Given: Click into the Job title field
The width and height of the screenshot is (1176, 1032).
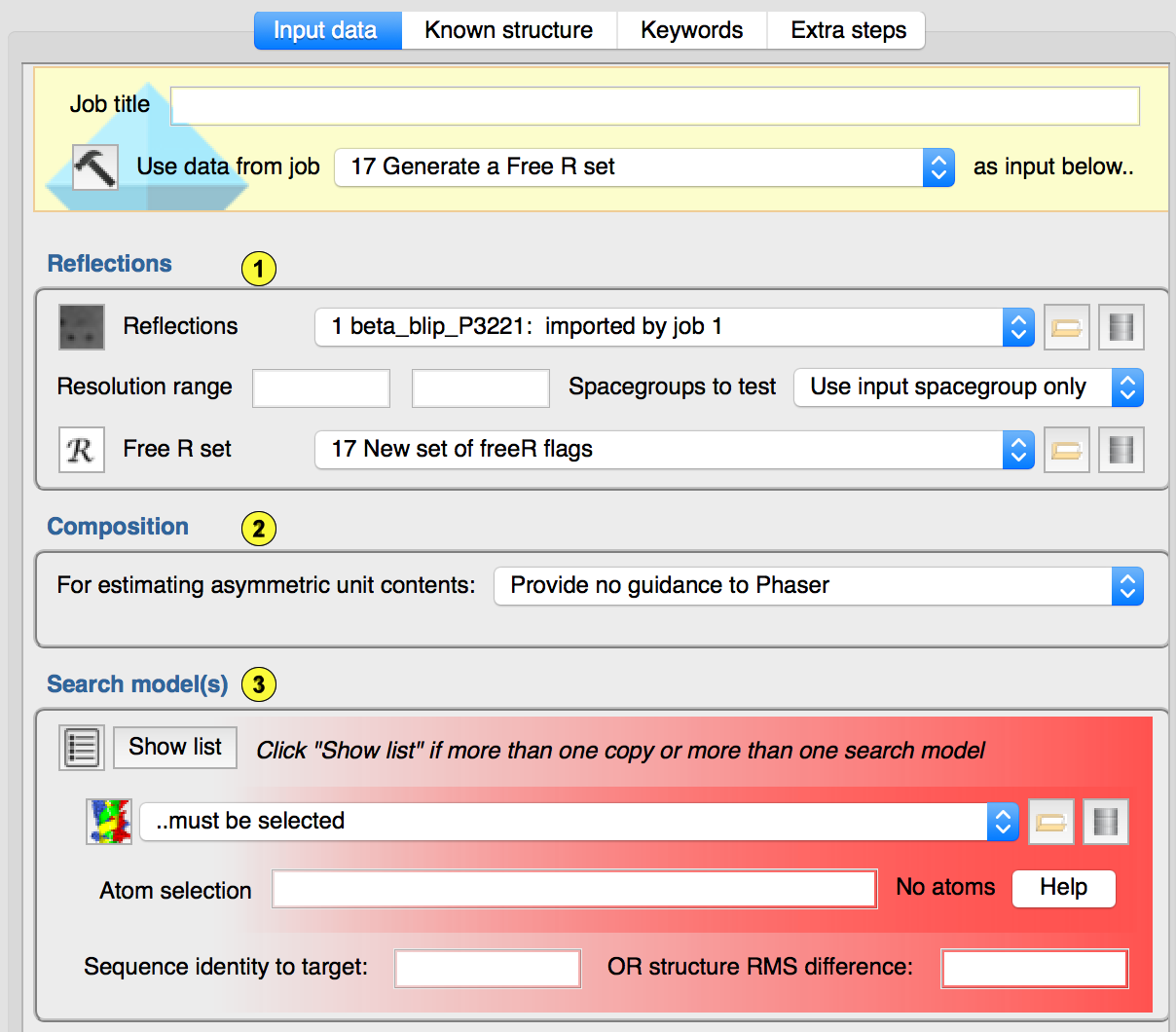Looking at the screenshot, I should (654, 106).
